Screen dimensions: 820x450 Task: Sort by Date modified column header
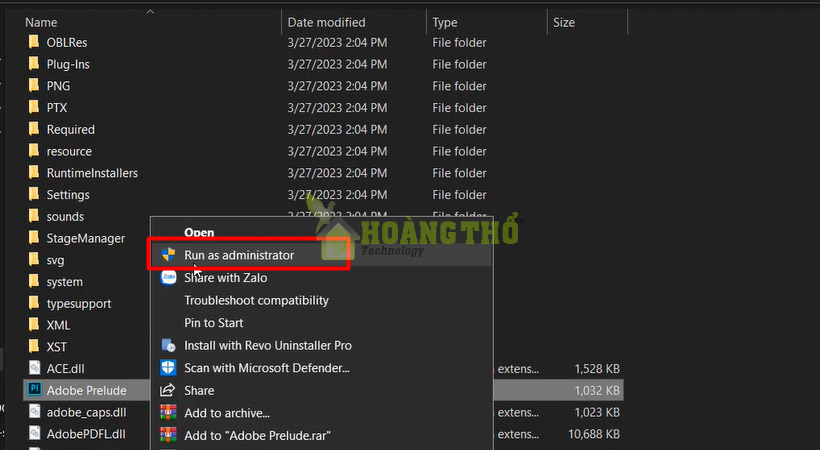click(x=326, y=22)
